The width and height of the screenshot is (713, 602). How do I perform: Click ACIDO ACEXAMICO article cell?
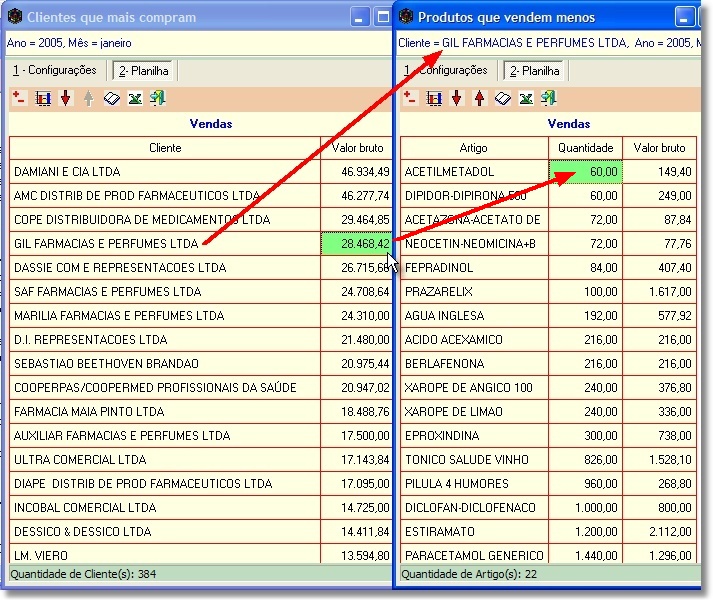(474, 340)
